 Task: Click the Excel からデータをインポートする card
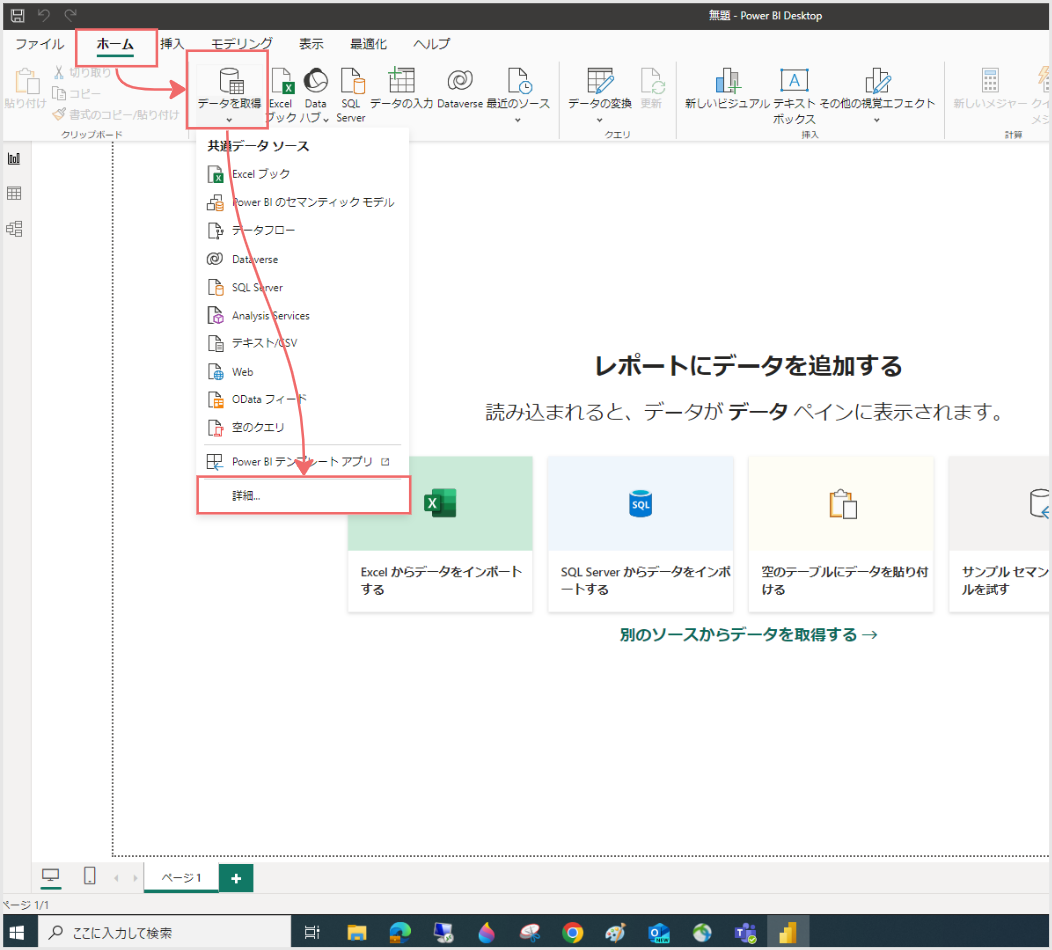(x=440, y=534)
